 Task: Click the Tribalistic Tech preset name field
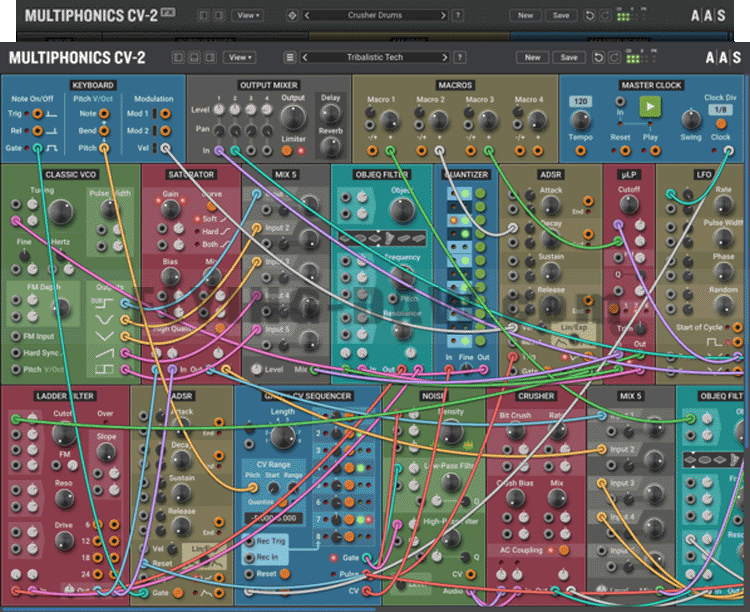pyautogui.click(x=375, y=57)
